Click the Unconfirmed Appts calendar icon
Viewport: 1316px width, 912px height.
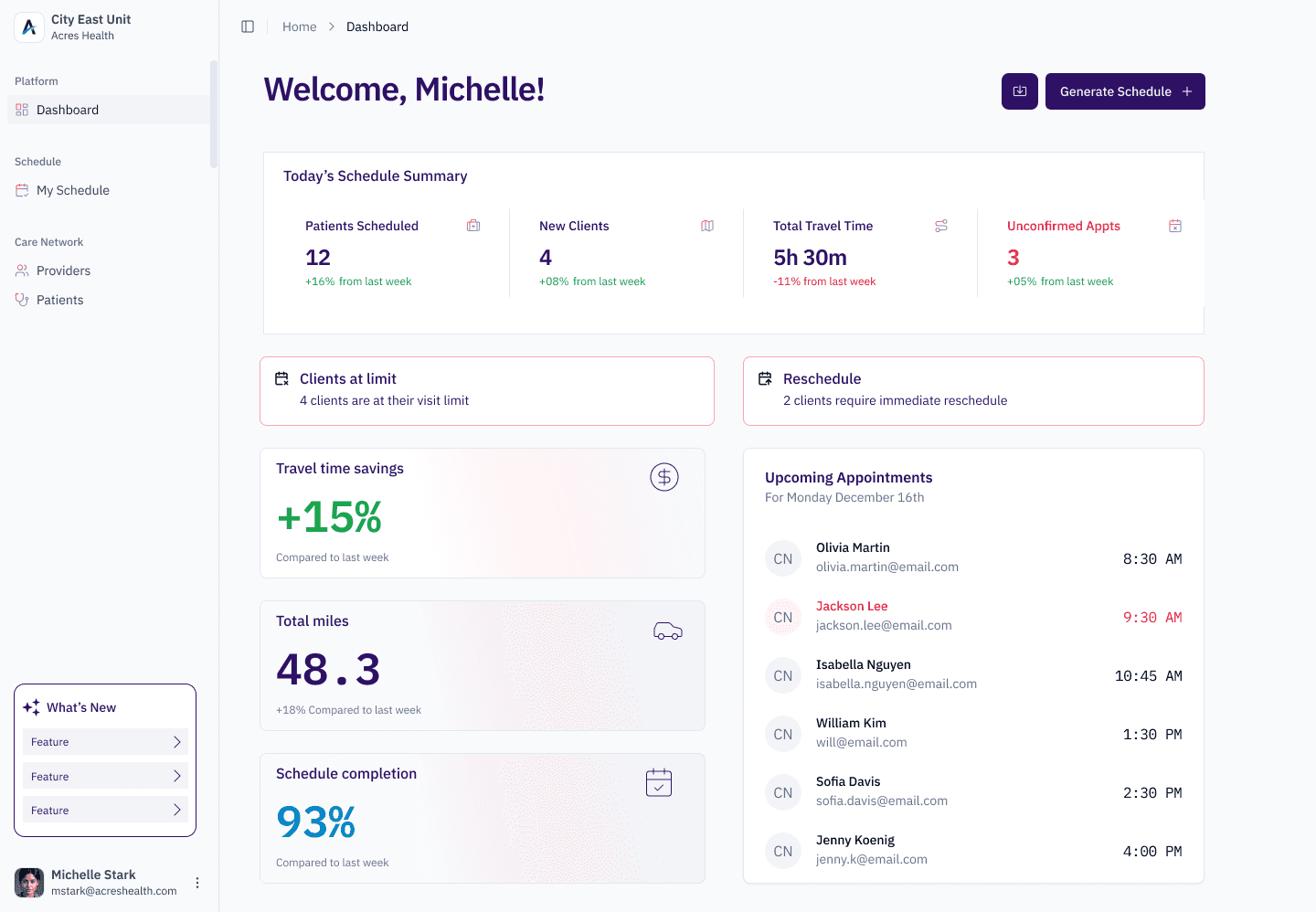pyautogui.click(x=1175, y=226)
